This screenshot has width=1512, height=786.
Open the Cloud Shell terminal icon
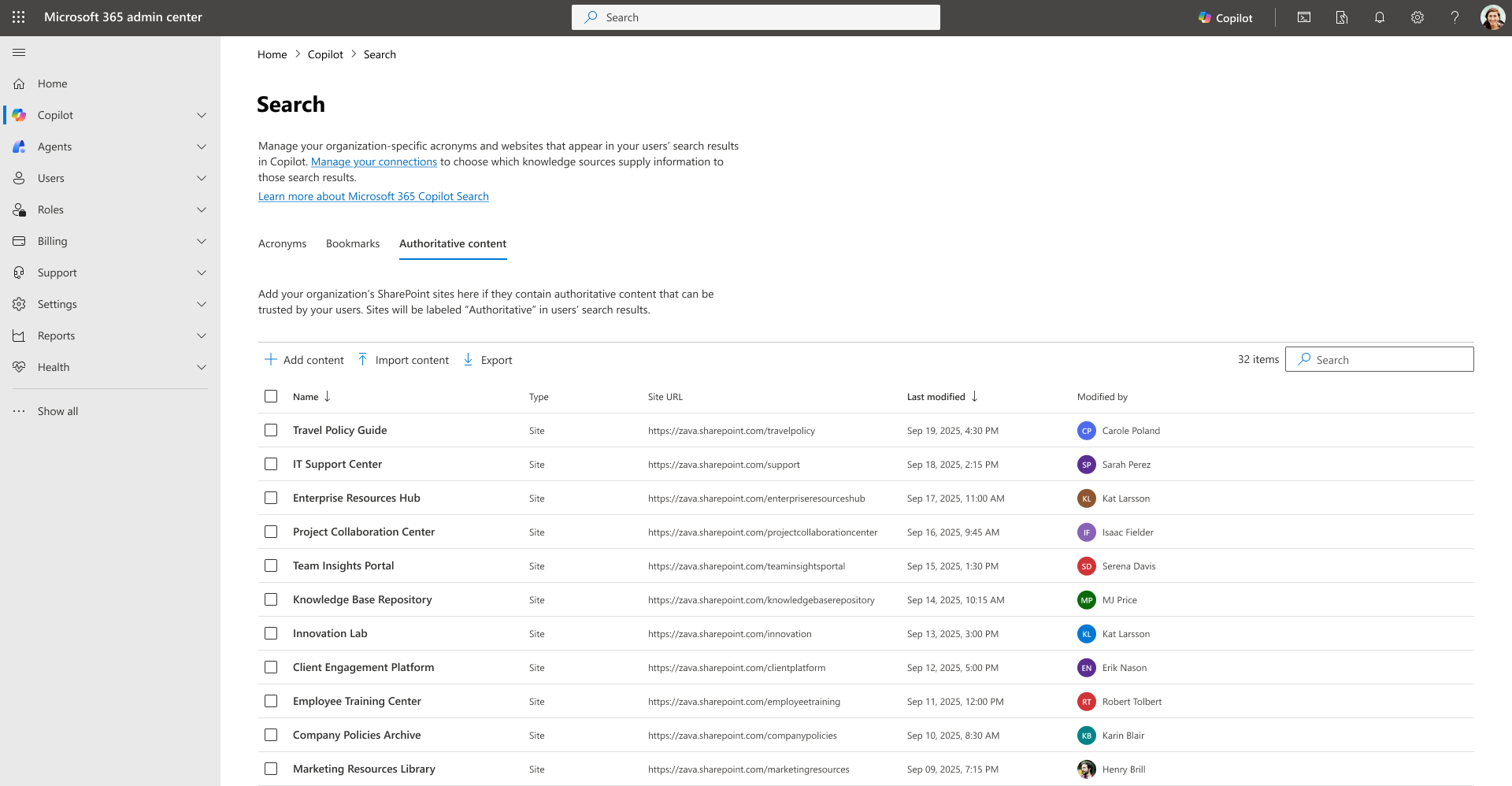(x=1303, y=17)
